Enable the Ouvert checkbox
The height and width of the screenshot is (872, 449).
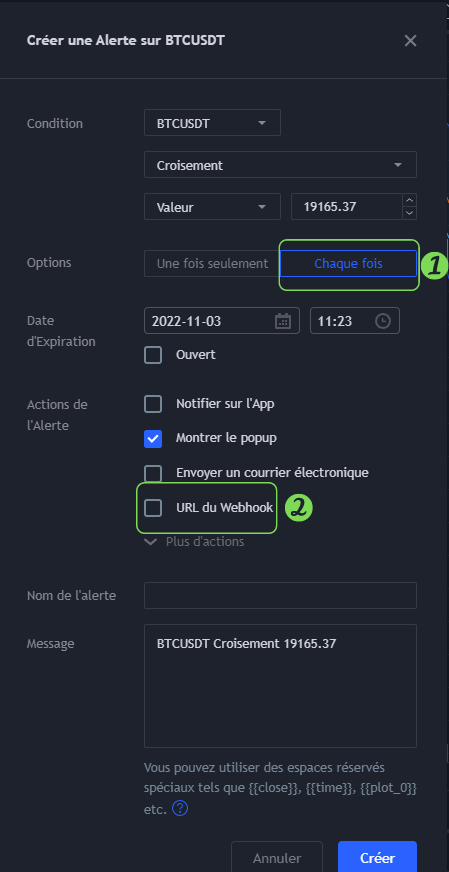click(153, 355)
